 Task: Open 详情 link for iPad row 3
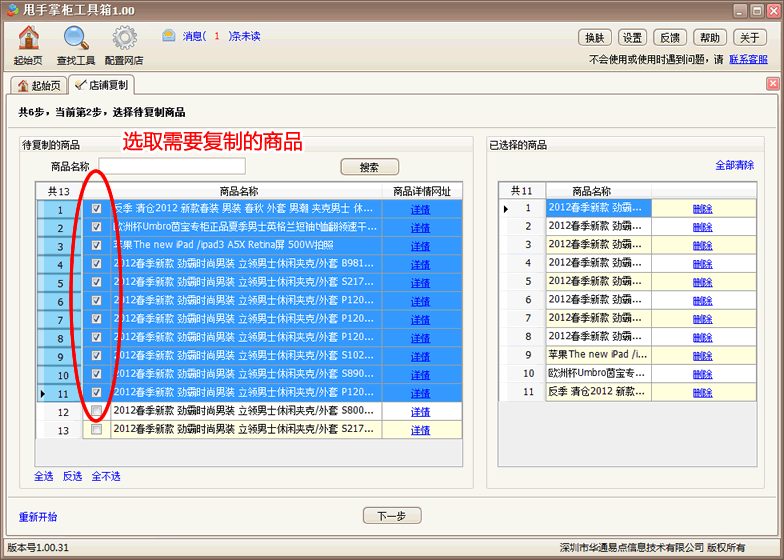click(x=420, y=246)
